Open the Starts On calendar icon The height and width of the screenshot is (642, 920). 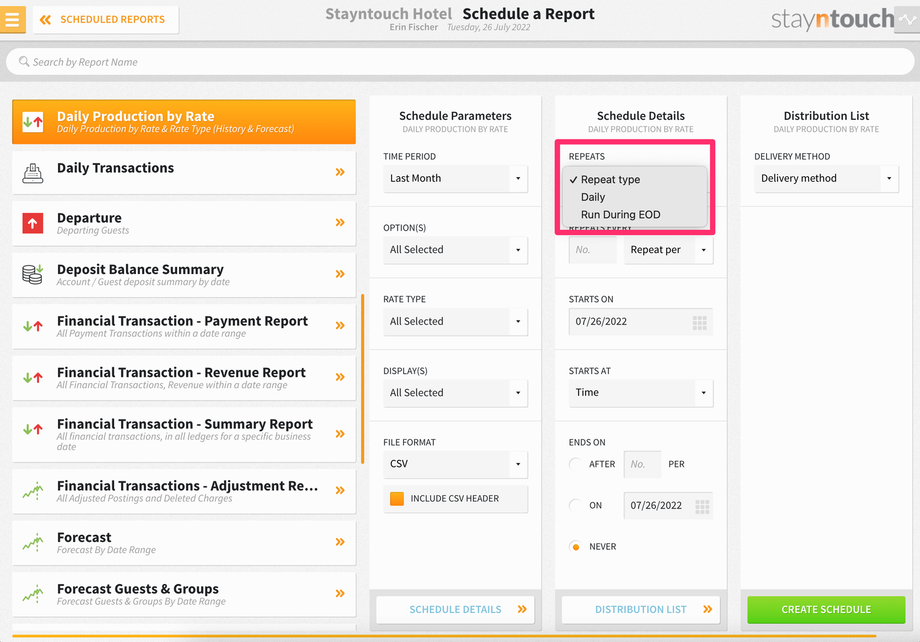(x=699, y=322)
